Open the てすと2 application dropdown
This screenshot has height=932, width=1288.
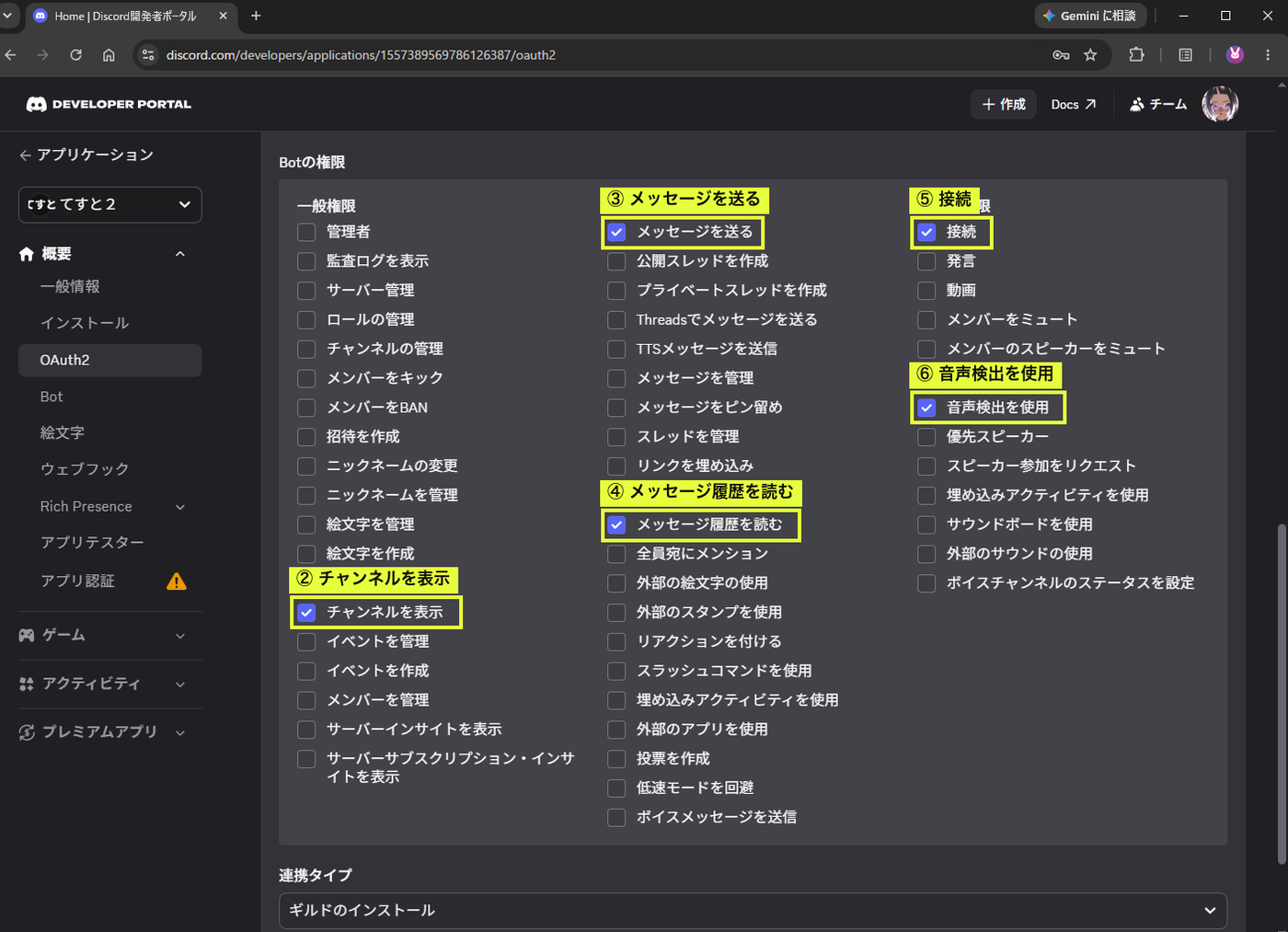pyautogui.click(x=110, y=204)
